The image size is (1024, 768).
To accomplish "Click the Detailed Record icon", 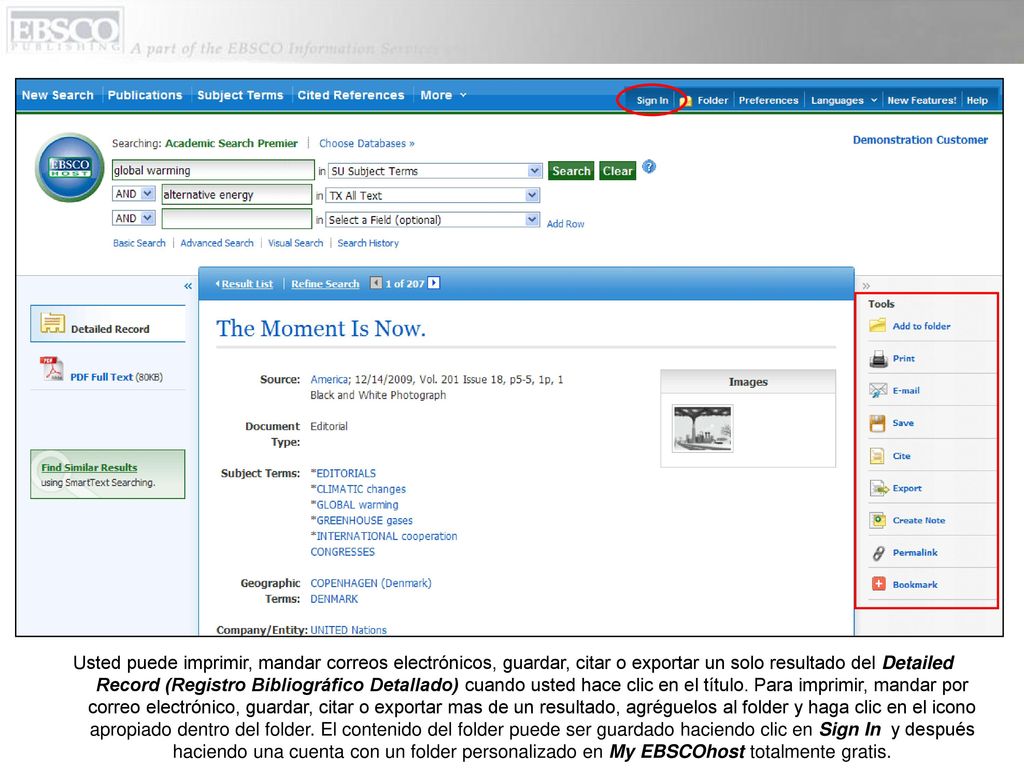I will point(52,323).
